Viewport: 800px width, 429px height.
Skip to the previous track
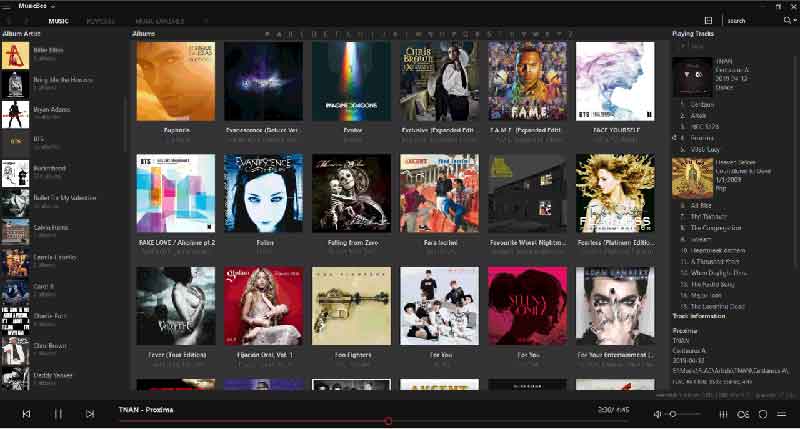pos(26,414)
